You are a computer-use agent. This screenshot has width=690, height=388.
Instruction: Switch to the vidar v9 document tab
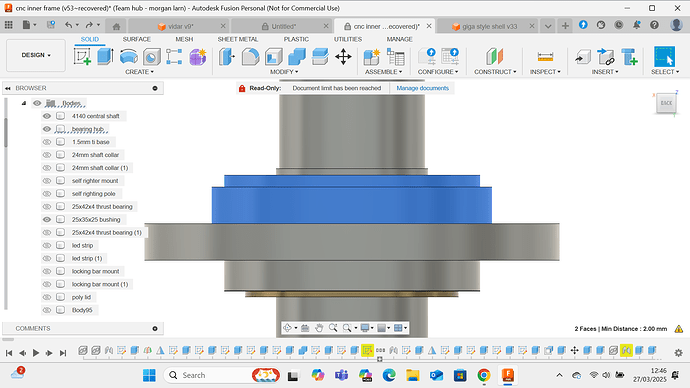[x=180, y=26]
